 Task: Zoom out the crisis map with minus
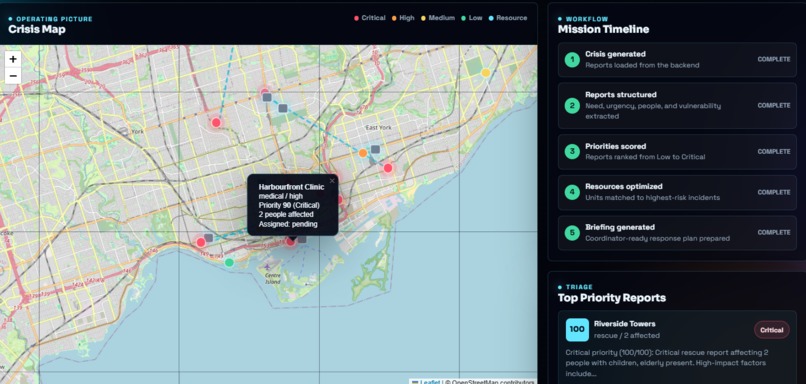(13, 76)
